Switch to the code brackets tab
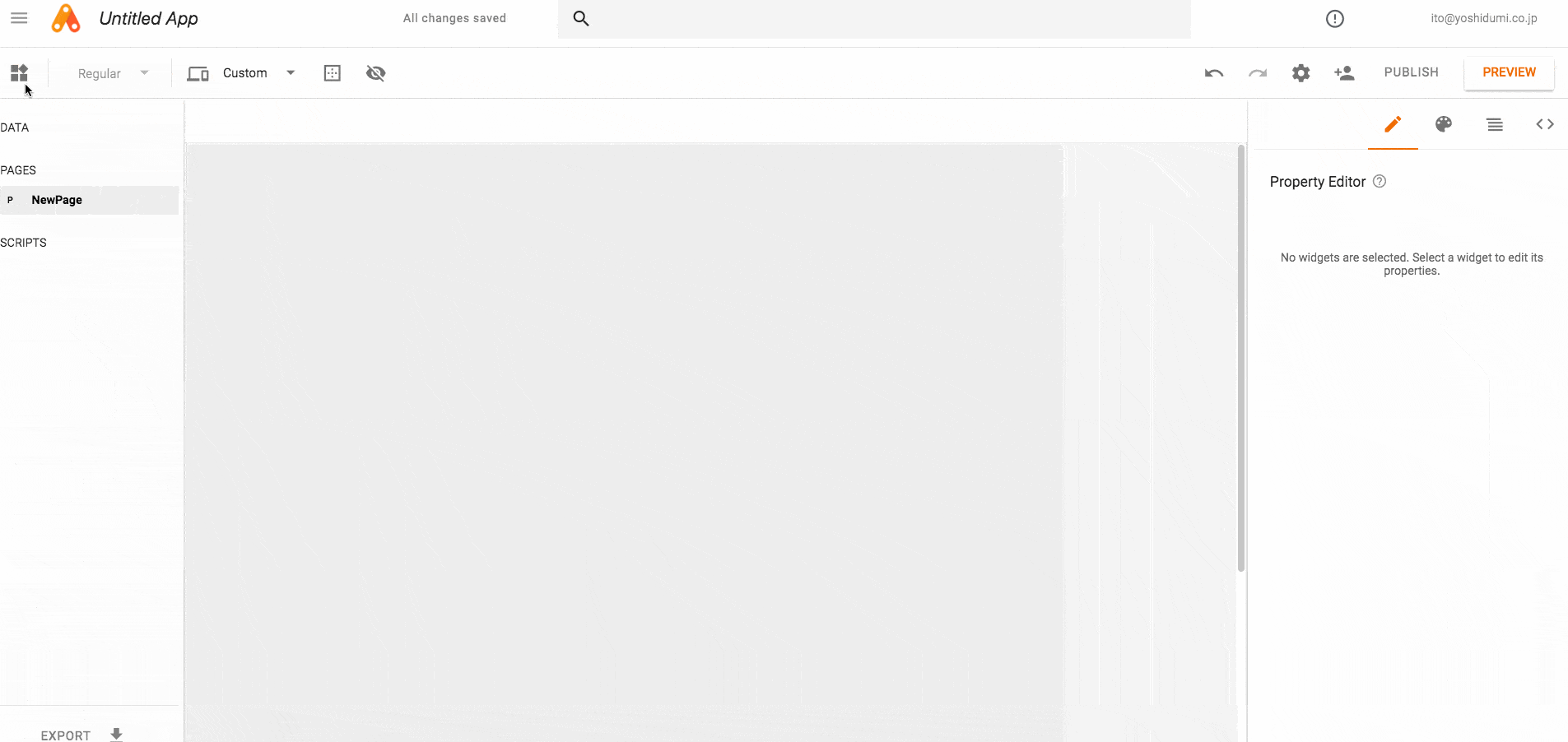 click(x=1545, y=124)
